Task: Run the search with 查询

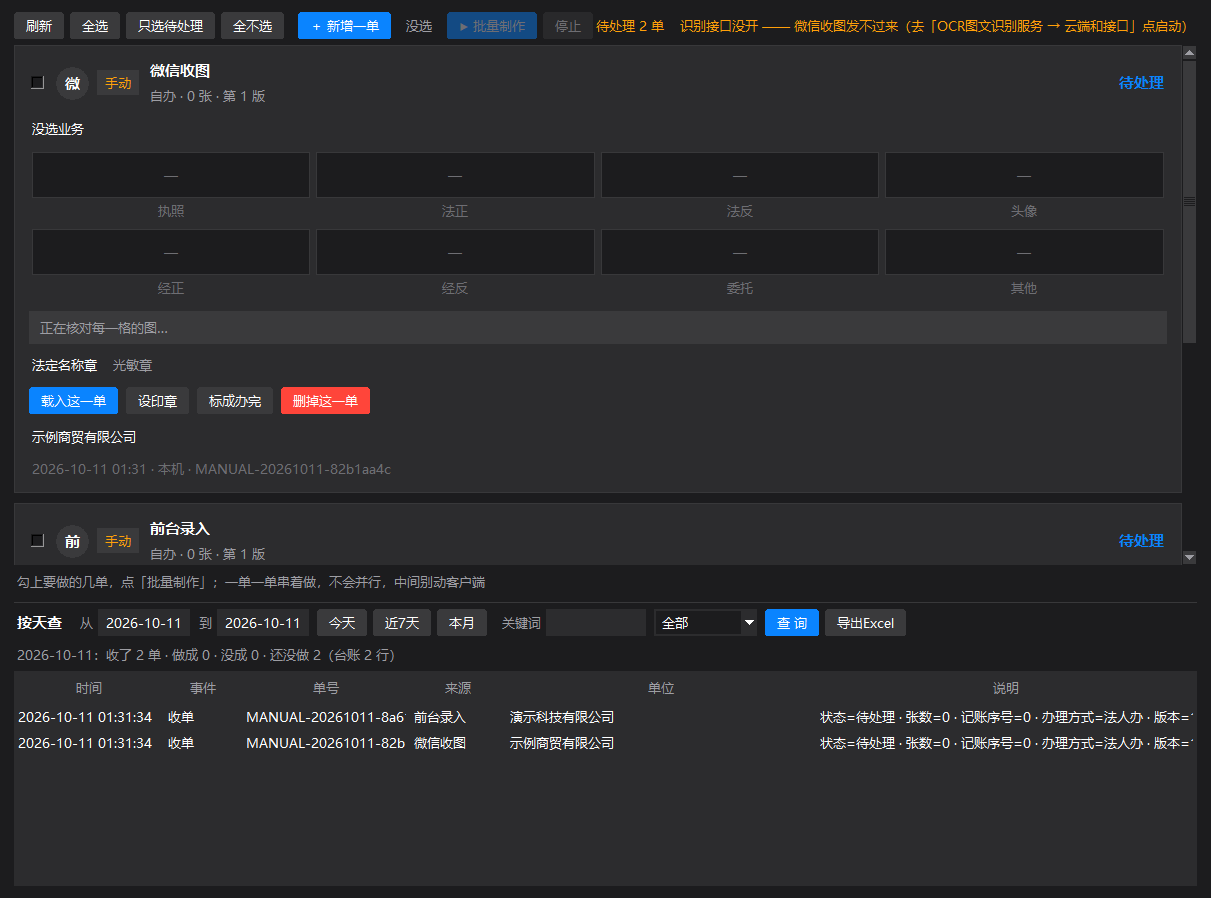Action: (792, 623)
